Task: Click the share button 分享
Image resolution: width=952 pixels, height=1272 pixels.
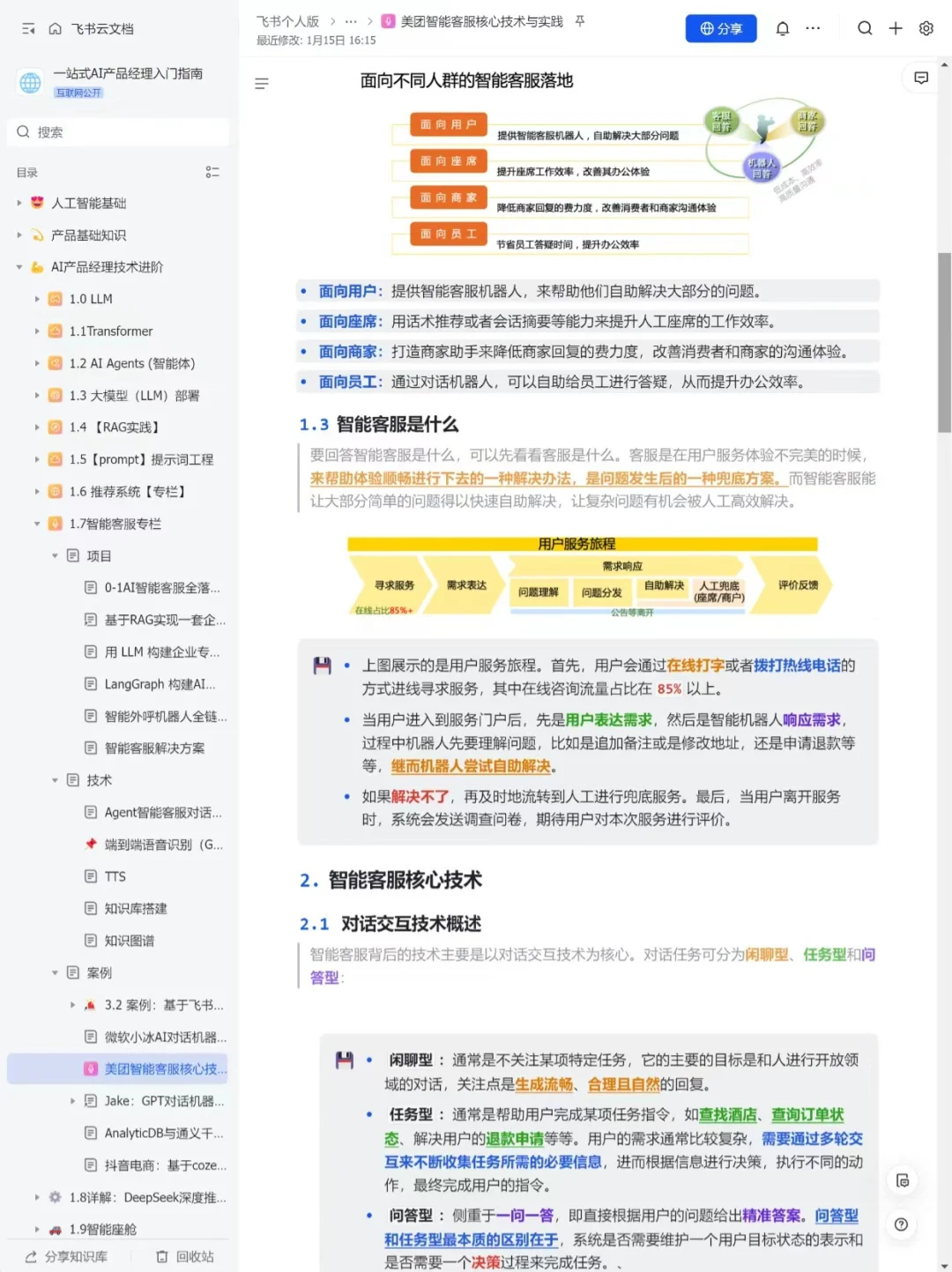Action: coord(721,29)
